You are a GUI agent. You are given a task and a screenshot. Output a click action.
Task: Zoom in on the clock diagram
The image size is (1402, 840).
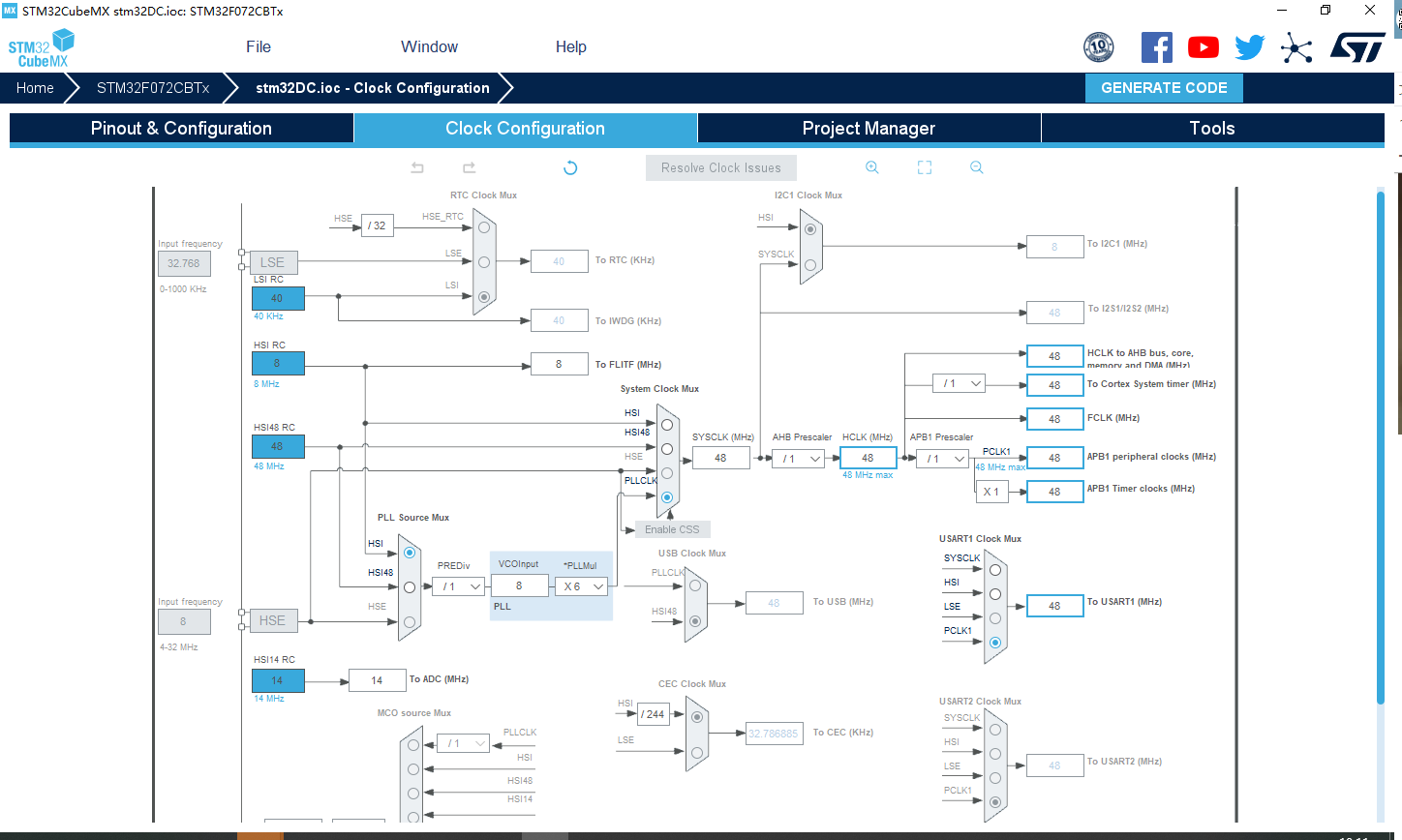(871, 167)
